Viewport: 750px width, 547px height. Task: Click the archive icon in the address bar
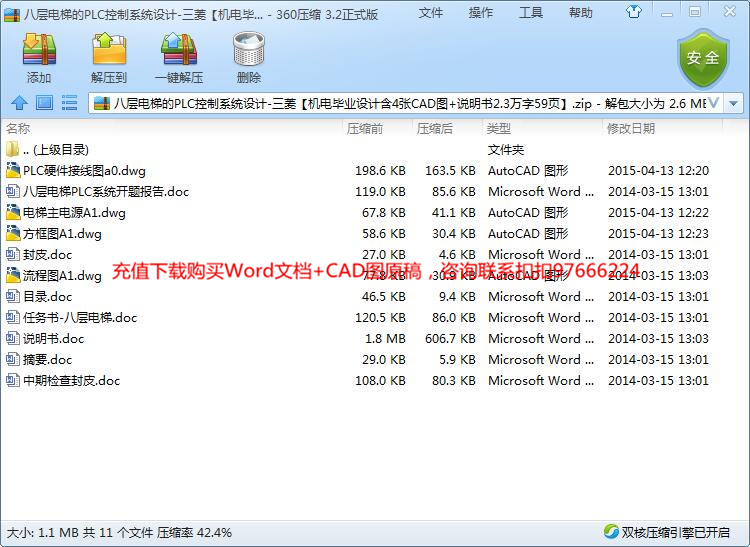[101, 103]
